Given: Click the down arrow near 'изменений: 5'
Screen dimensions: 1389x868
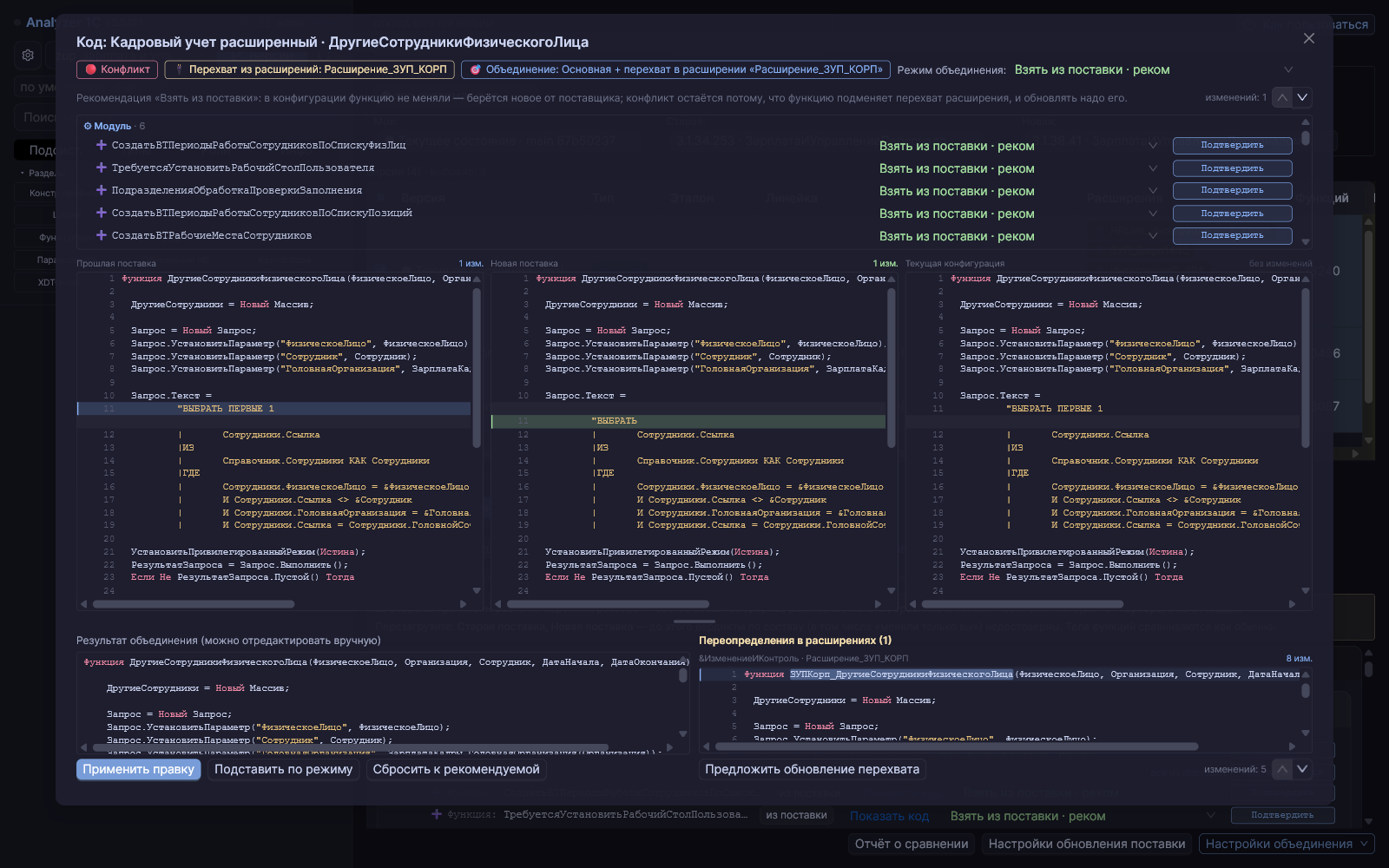Looking at the screenshot, I should (x=1302, y=769).
